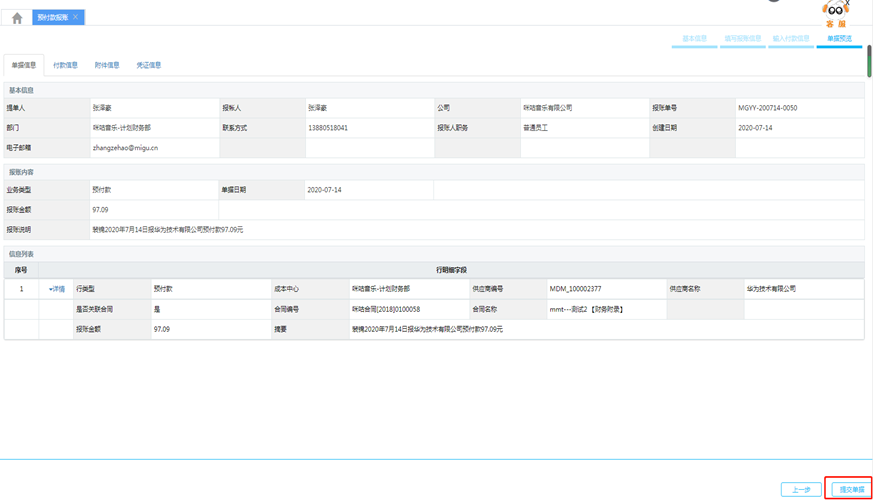This screenshot has width=873, height=500.
Task: Click the 创建日期 value 2020-07-14
Action: (x=755, y=128)
